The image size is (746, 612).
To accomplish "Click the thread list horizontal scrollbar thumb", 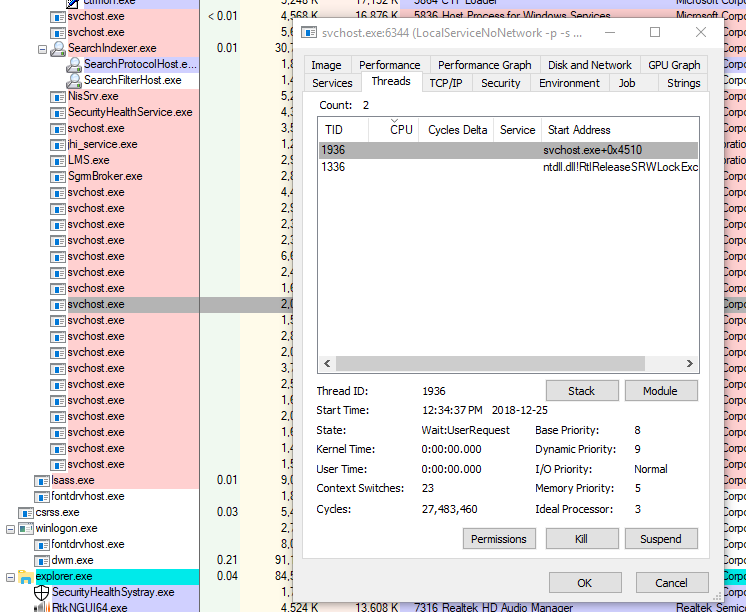I will pos(490,364).
